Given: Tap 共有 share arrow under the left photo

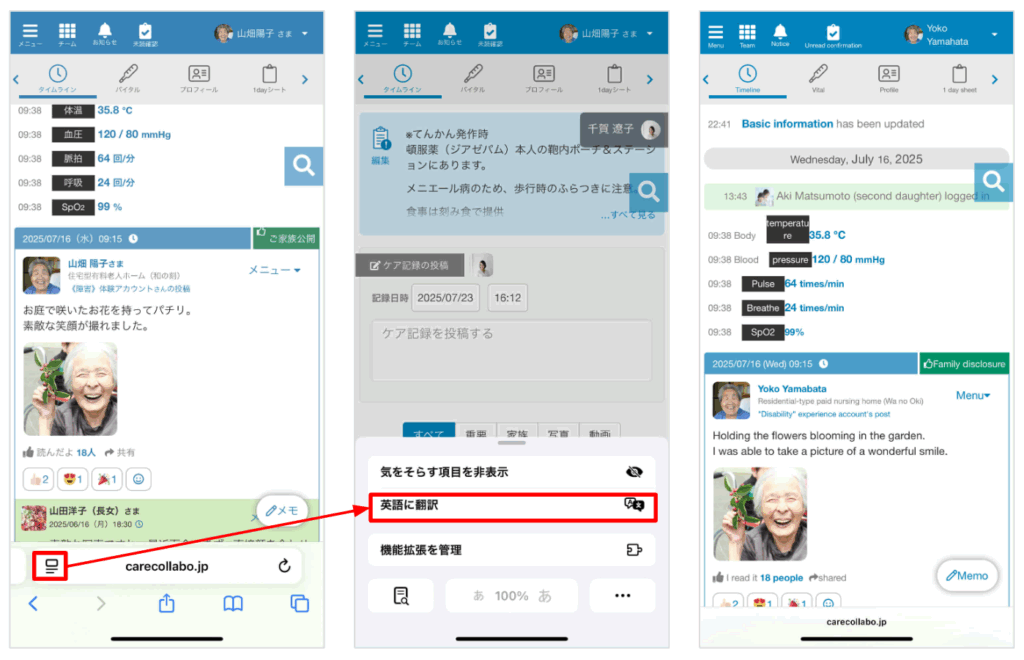Looking at the screenshot, I should 120,452.
